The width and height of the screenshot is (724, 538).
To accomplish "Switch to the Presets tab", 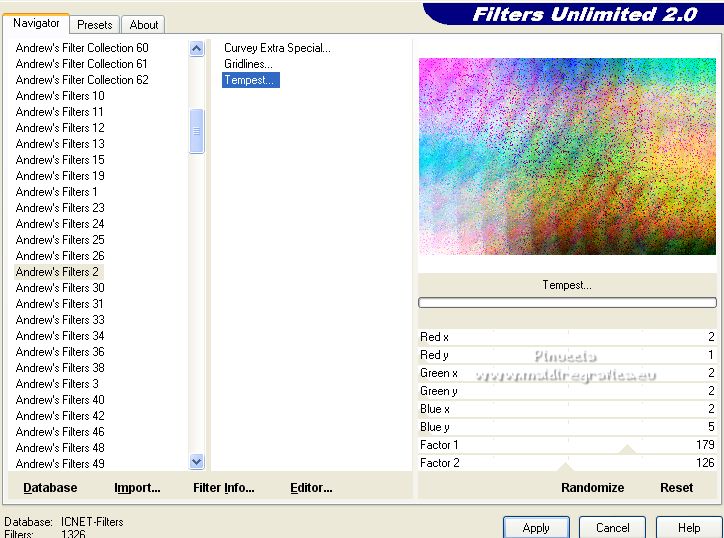I will pos(95,24).
